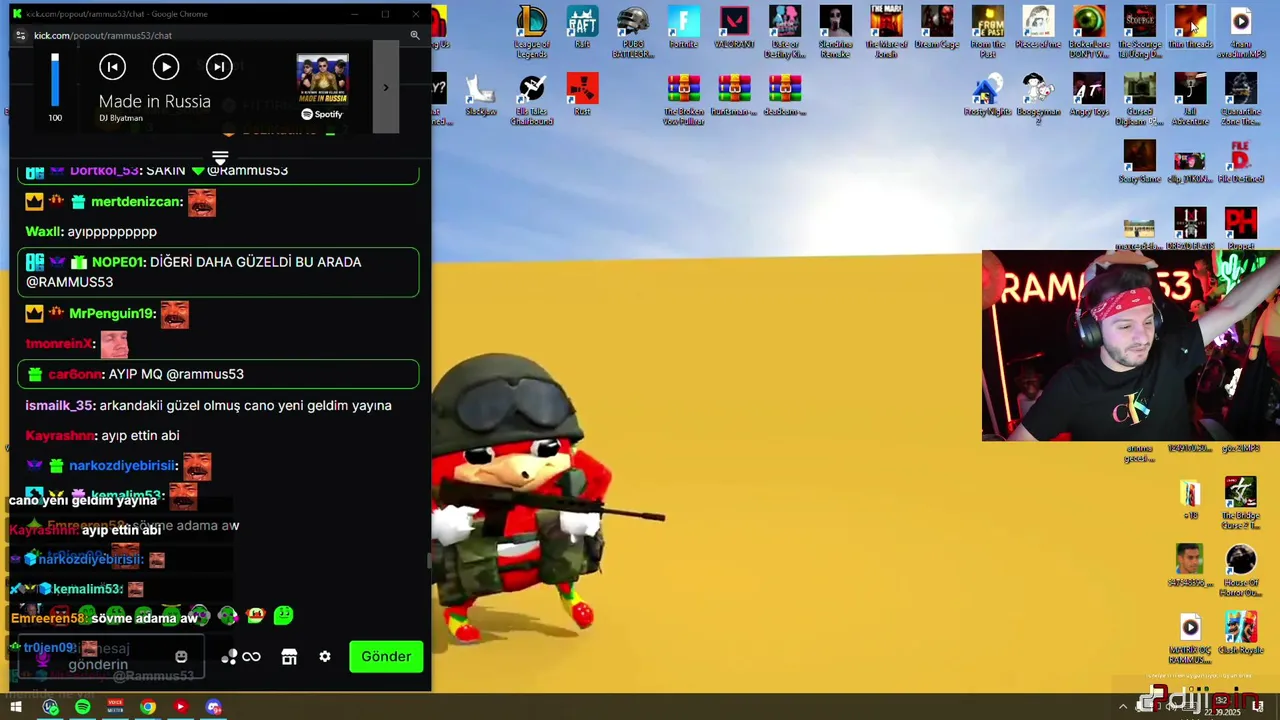1280x720 pixels.
Task: Open House Of Horror desktop shortcut
Action: click(x=1241, y=571)
